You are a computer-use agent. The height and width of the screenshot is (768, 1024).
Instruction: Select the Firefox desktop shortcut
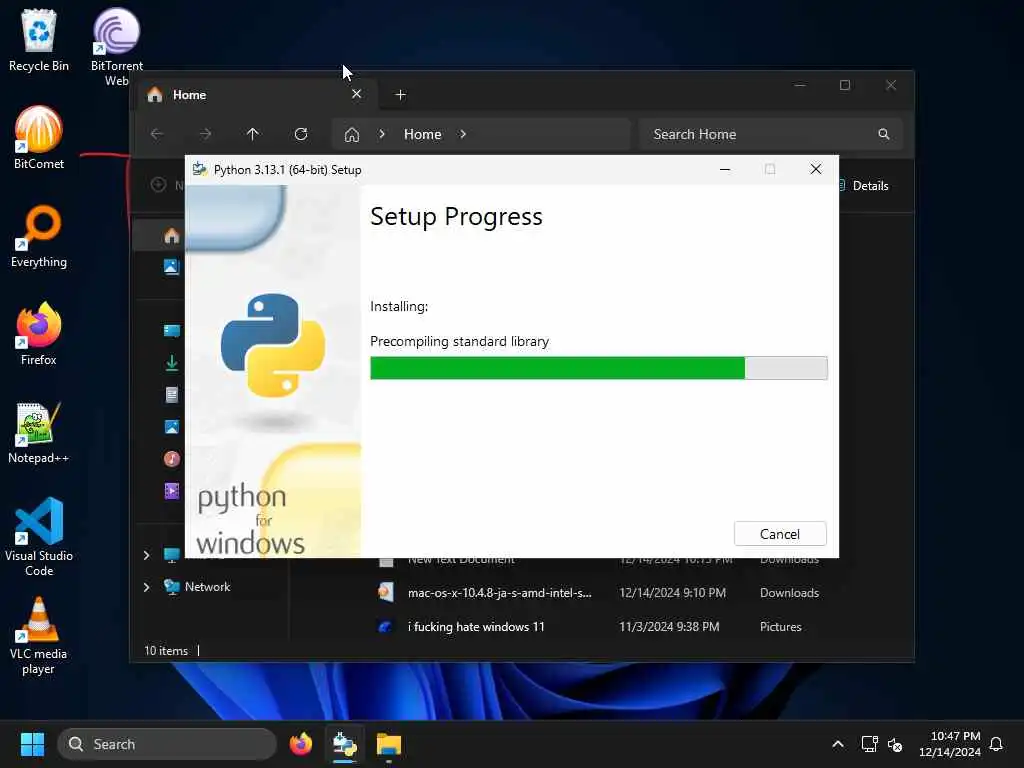[x=39, y=334]
